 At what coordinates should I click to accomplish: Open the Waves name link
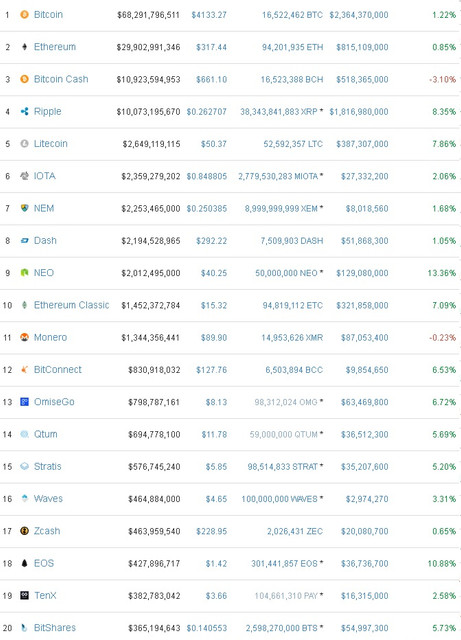(48, 498)
